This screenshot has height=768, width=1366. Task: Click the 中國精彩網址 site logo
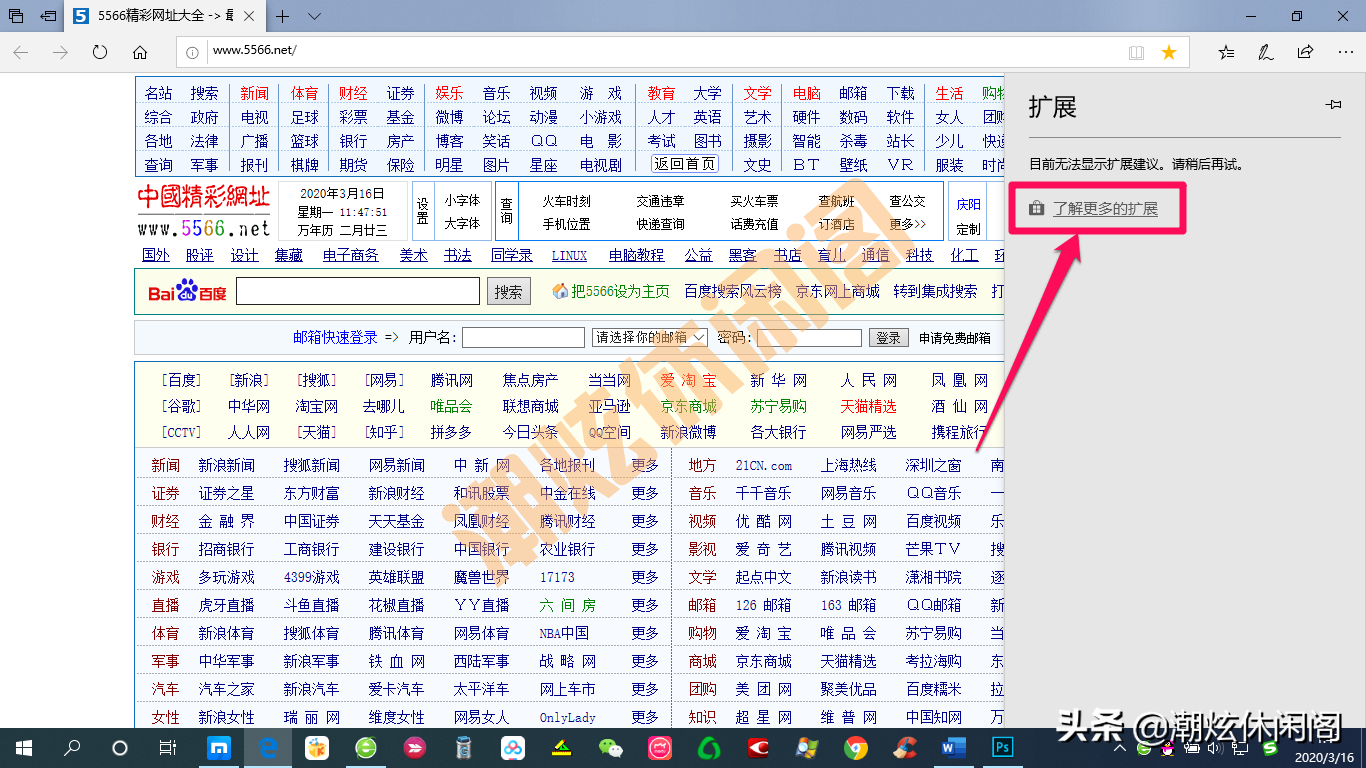click(204, 210)
